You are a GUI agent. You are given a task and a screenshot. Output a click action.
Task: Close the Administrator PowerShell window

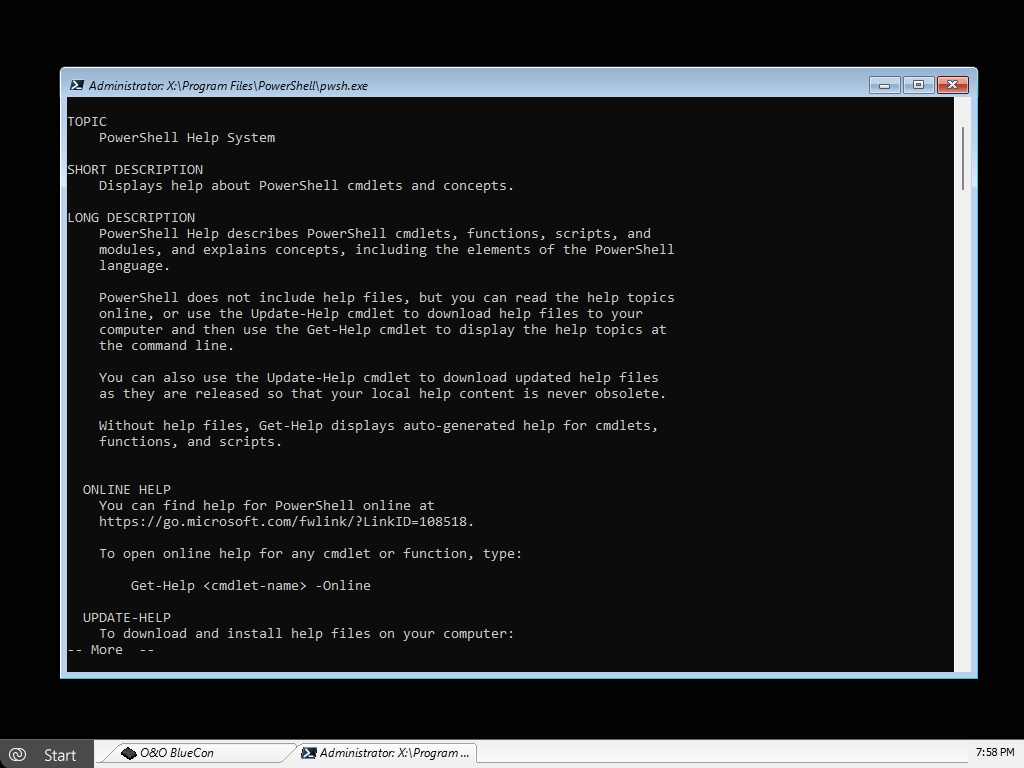[x=953, y=85]
